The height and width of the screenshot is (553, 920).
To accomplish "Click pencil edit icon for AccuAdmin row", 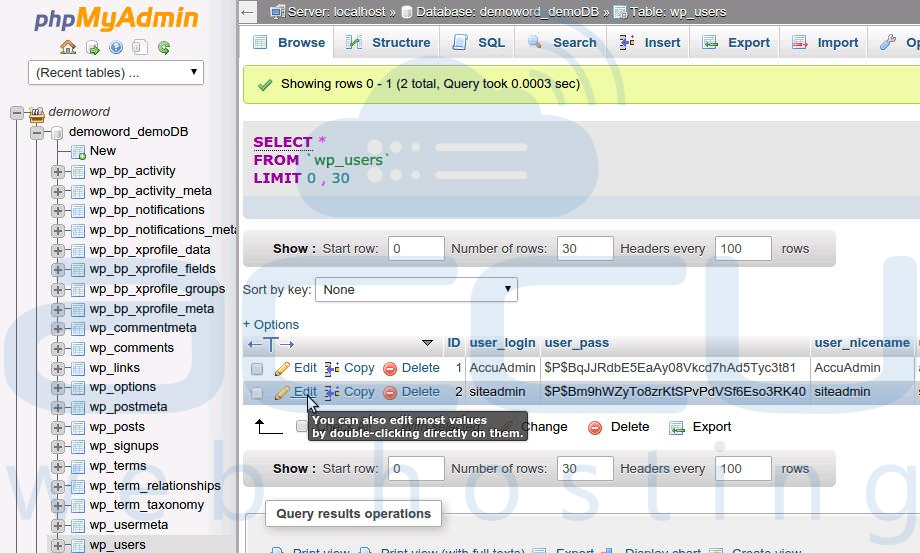I will [282, 369].
